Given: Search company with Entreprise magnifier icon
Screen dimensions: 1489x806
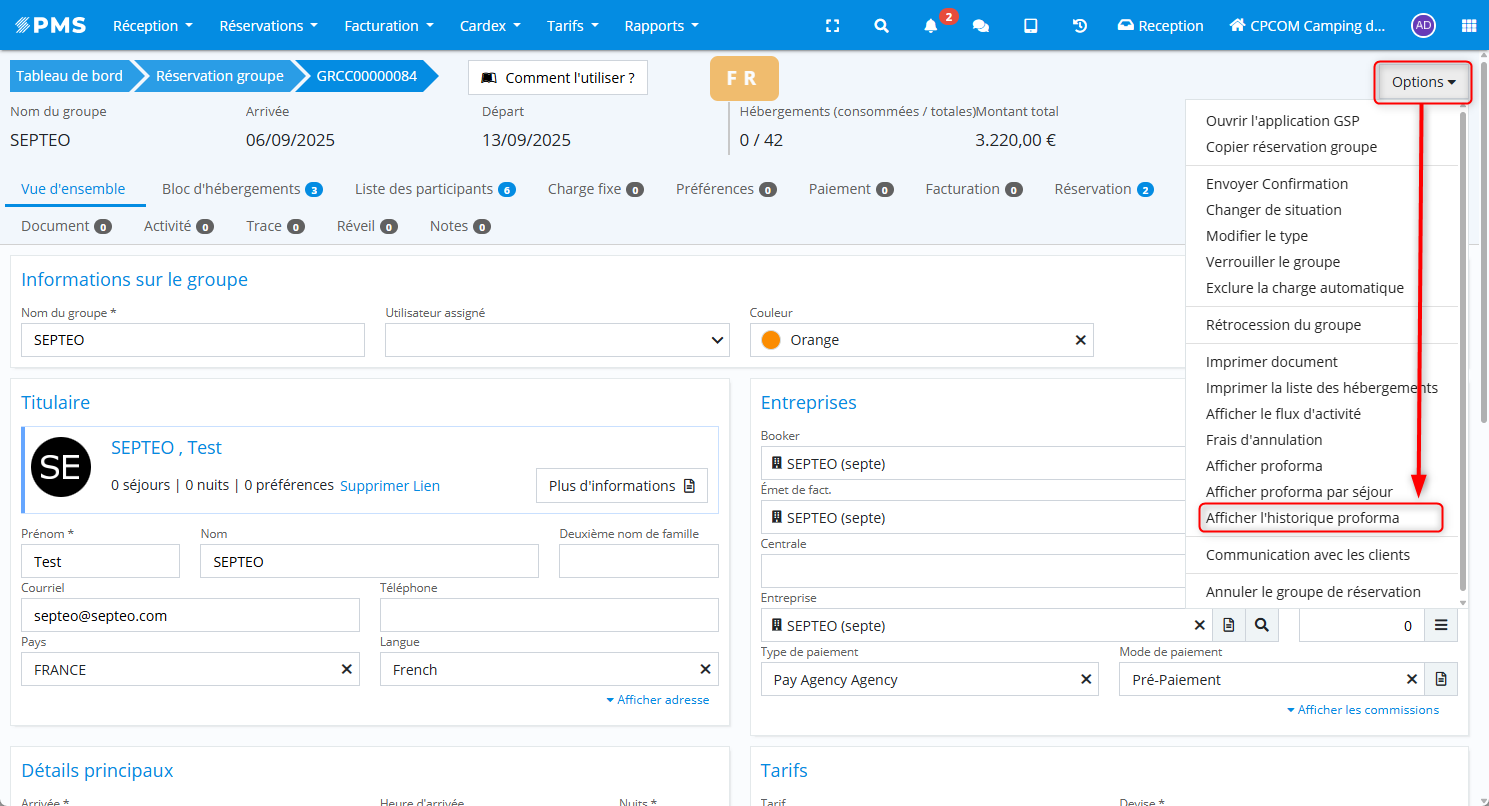Looking at the screenshot, I should 1262,625.
